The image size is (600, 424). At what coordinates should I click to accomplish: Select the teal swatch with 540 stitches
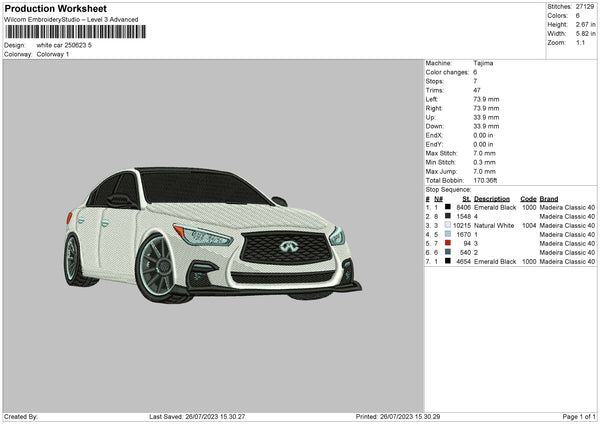click(x=448, y=252)
